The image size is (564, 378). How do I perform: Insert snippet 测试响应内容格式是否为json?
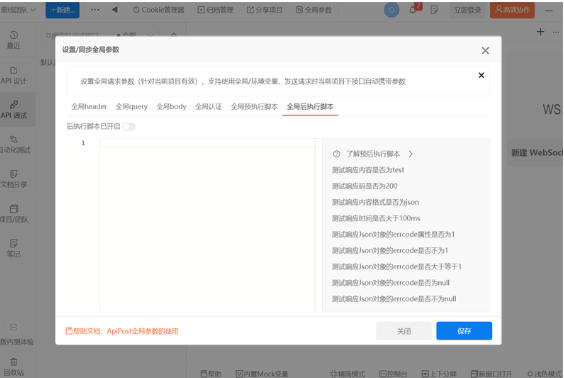(375, 202)
